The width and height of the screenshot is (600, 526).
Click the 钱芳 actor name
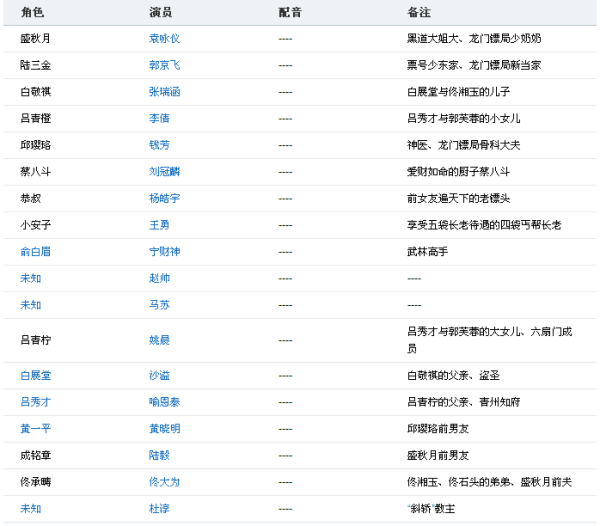click(x=159, y=145)
